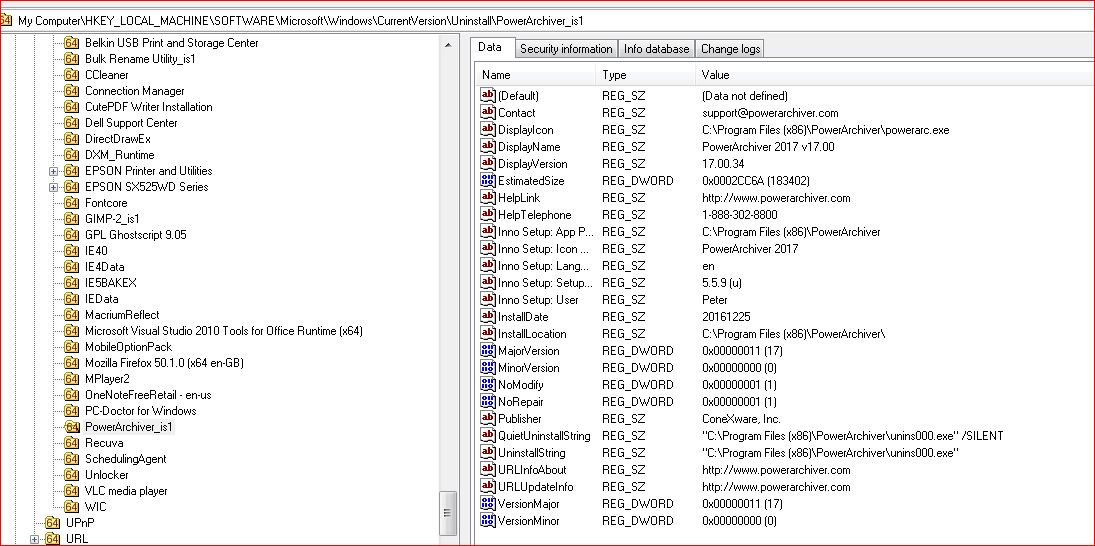
Task: Click the string icon beside InstallDate
Action: [x=488, y=316]
